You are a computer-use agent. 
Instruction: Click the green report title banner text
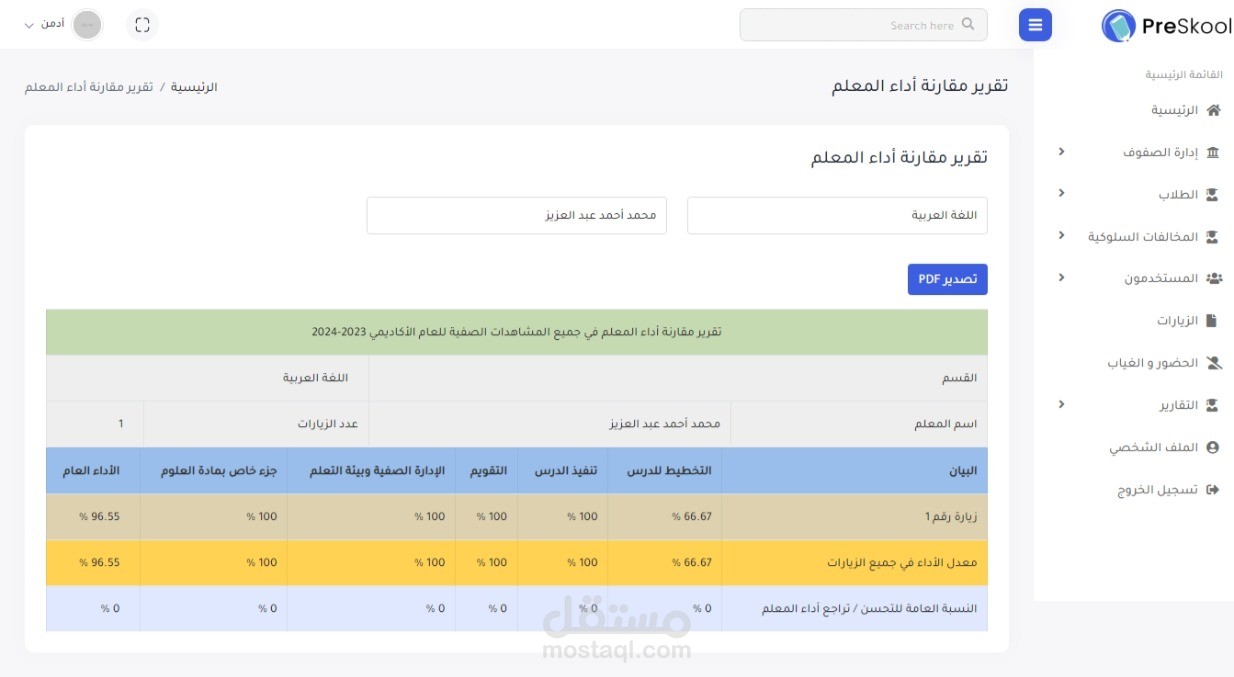pyautogui.click(x=517, y=332)
